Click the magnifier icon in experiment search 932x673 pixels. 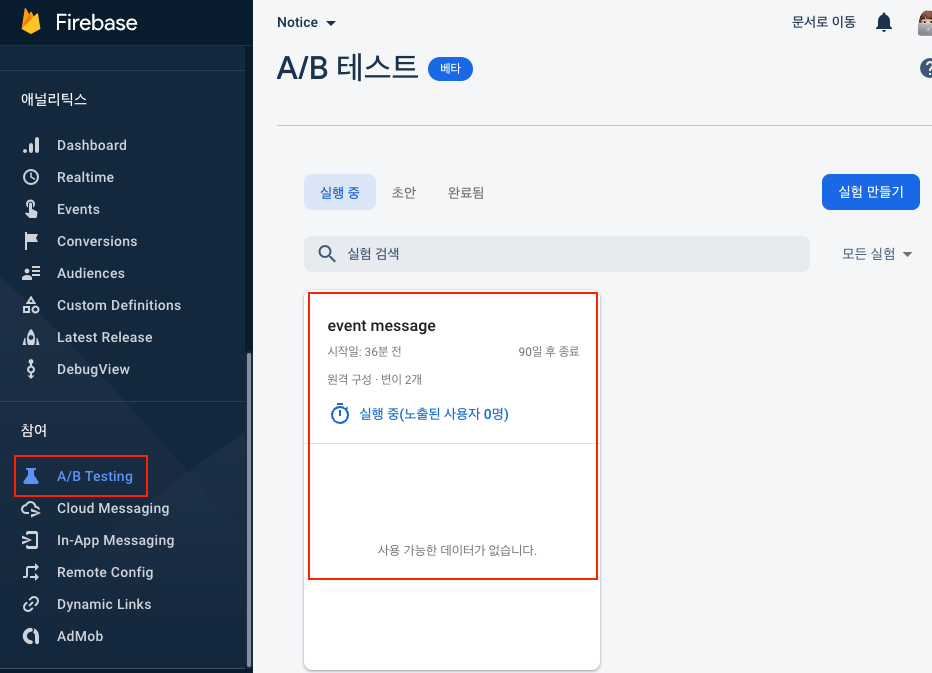click(x=327, y=254)
